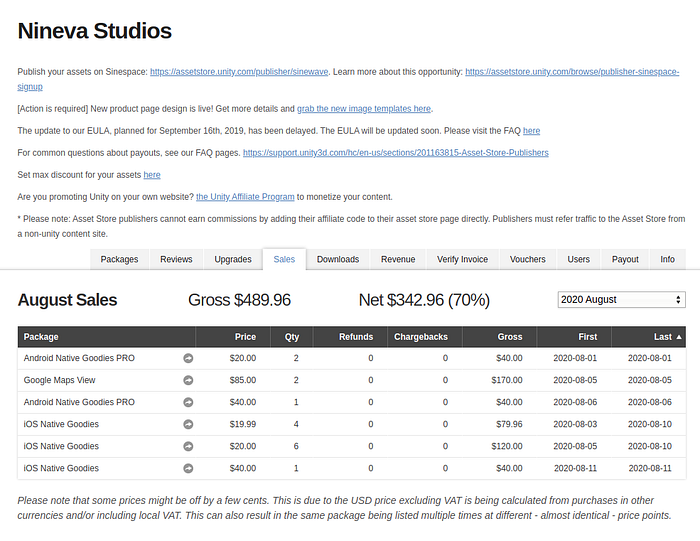Click the $85.00 price cell
Screen dimensions: 700x541
point(243,380)
